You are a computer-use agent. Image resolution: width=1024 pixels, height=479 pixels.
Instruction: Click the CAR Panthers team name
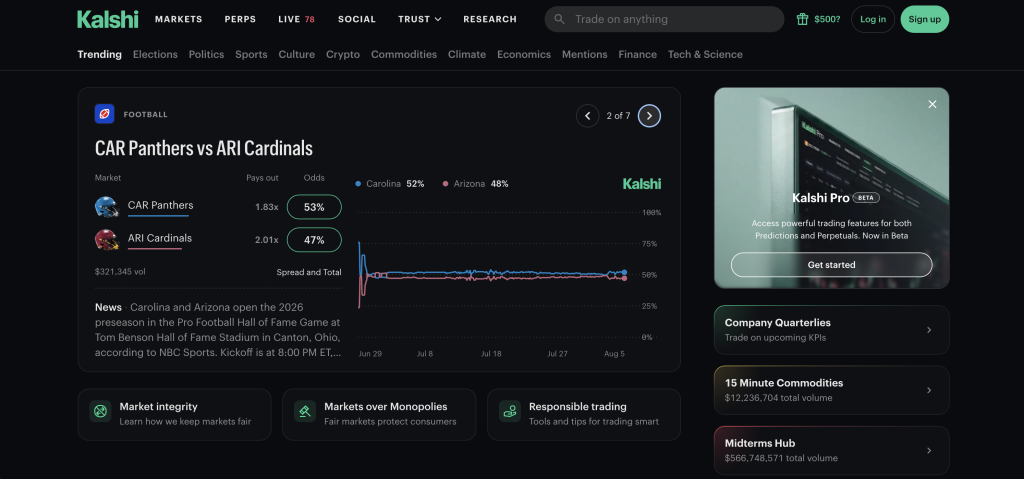[161, 205]
